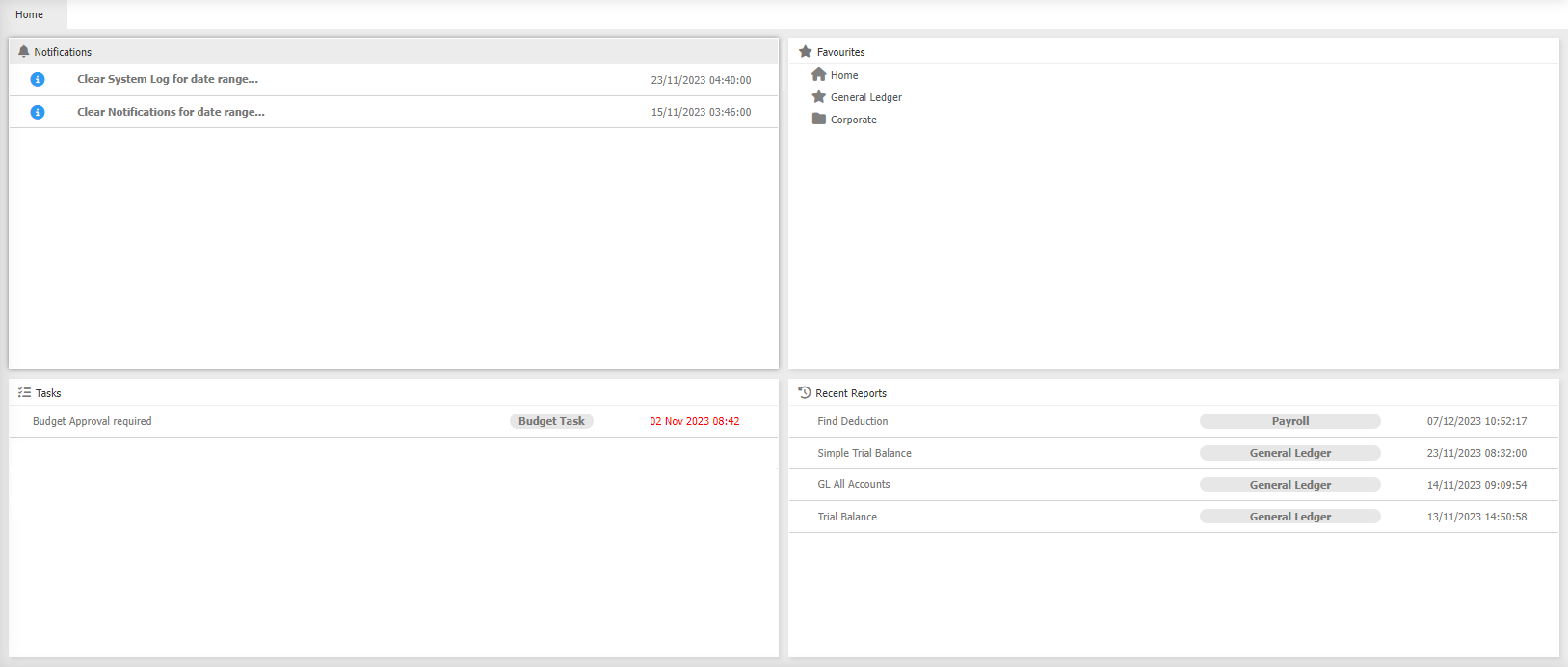Click the Budget Task badge

(551, 421)
